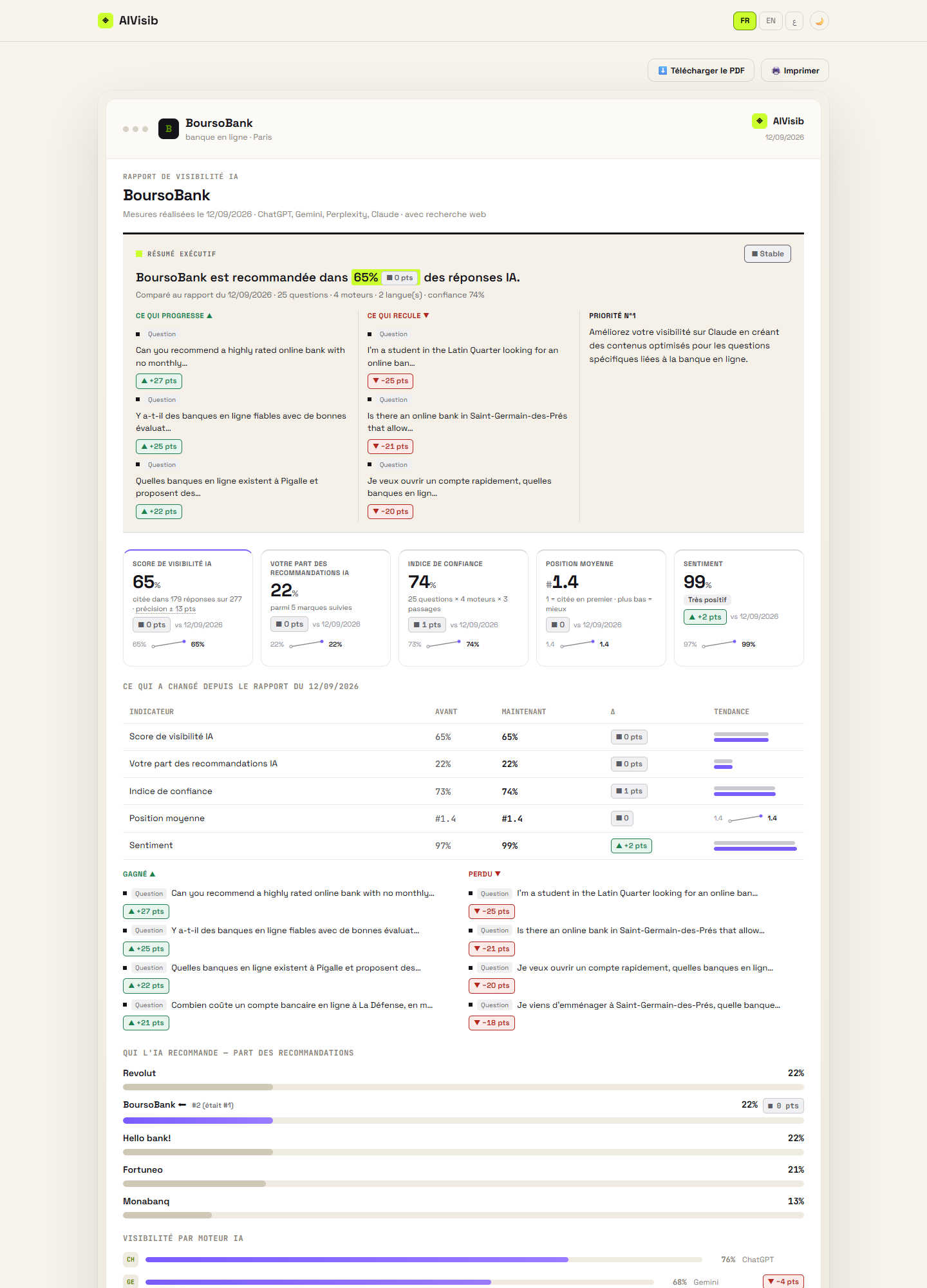Click the Ce qui recule heading
Image resolution: width=927 pixels, height=1288 pixels.
[398, 316]
